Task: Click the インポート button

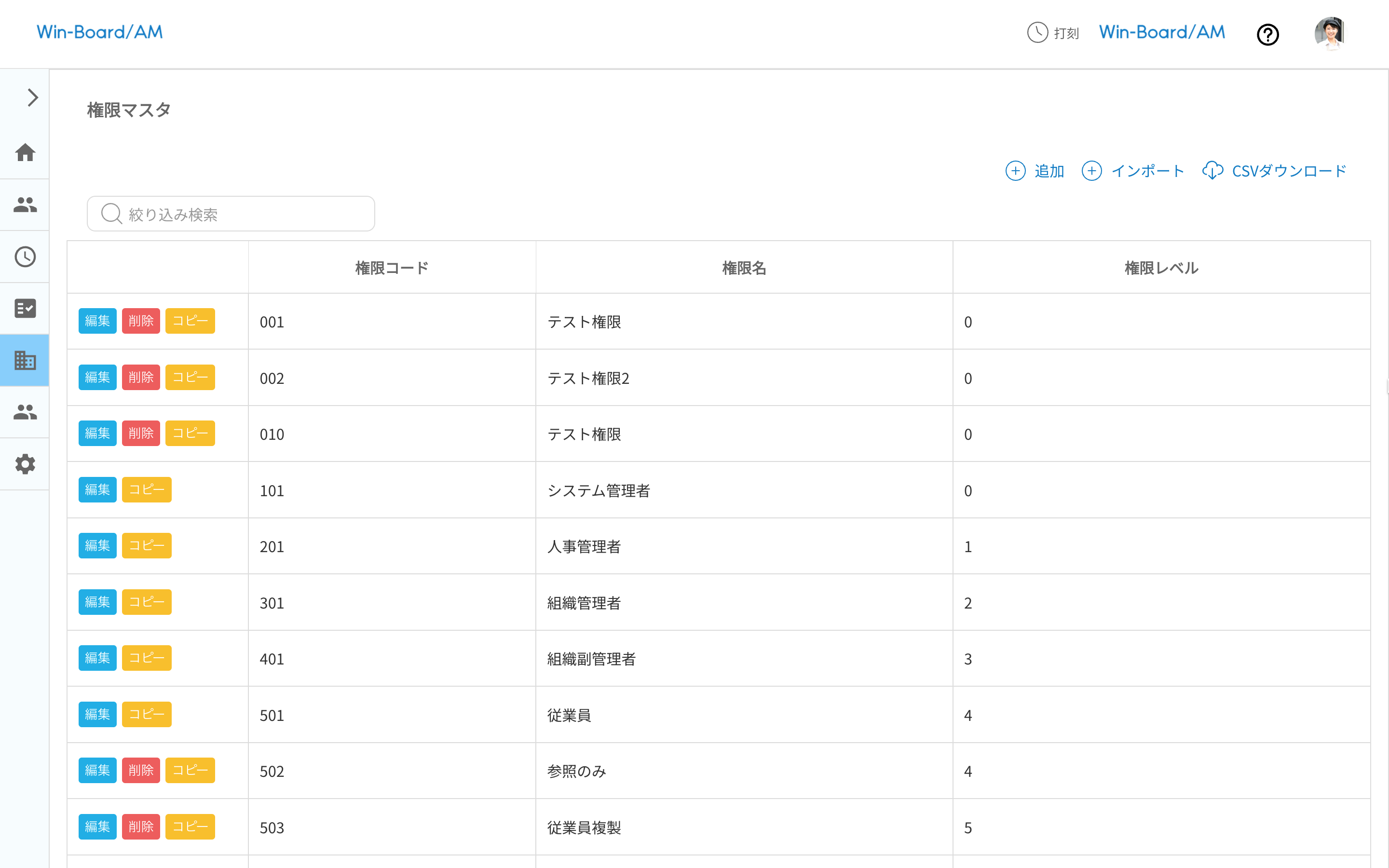Action: pyautogui.click(x=1133, y=171)
